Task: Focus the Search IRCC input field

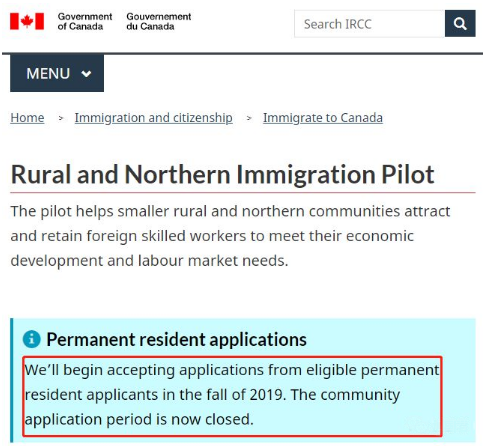Action: point(369,23)
